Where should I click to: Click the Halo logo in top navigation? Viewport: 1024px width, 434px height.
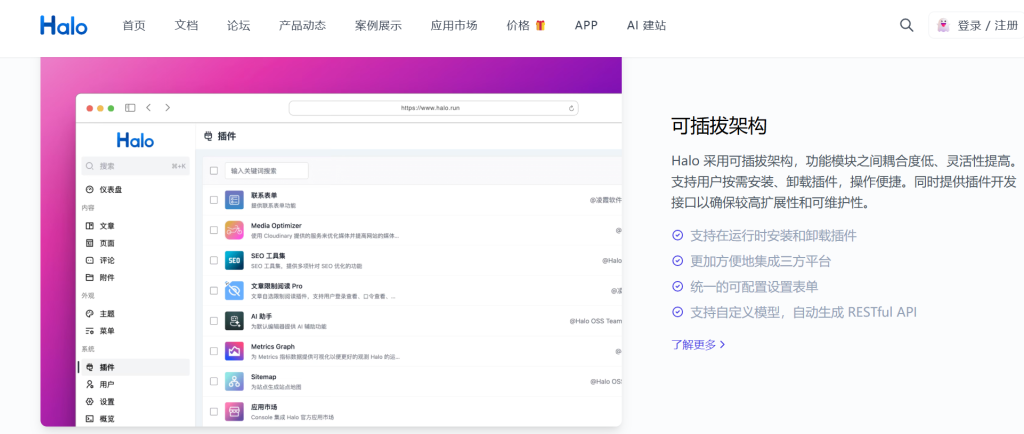64,26
